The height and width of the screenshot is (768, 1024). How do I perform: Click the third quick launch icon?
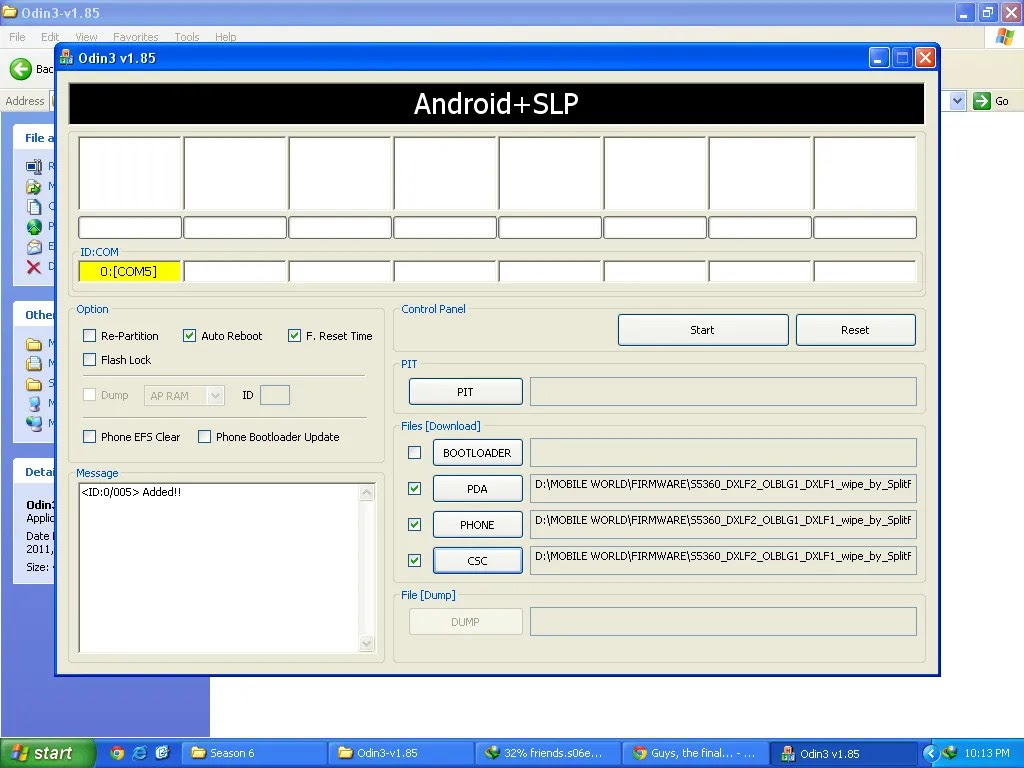click(163, 753)
